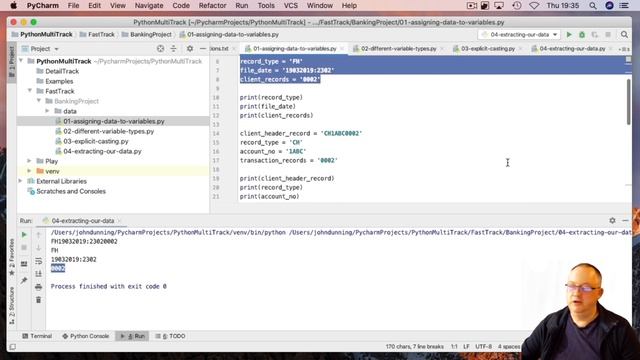Clear Run console with trash icon
This screenshot has width=640, height=360.
tap(38, 300)
